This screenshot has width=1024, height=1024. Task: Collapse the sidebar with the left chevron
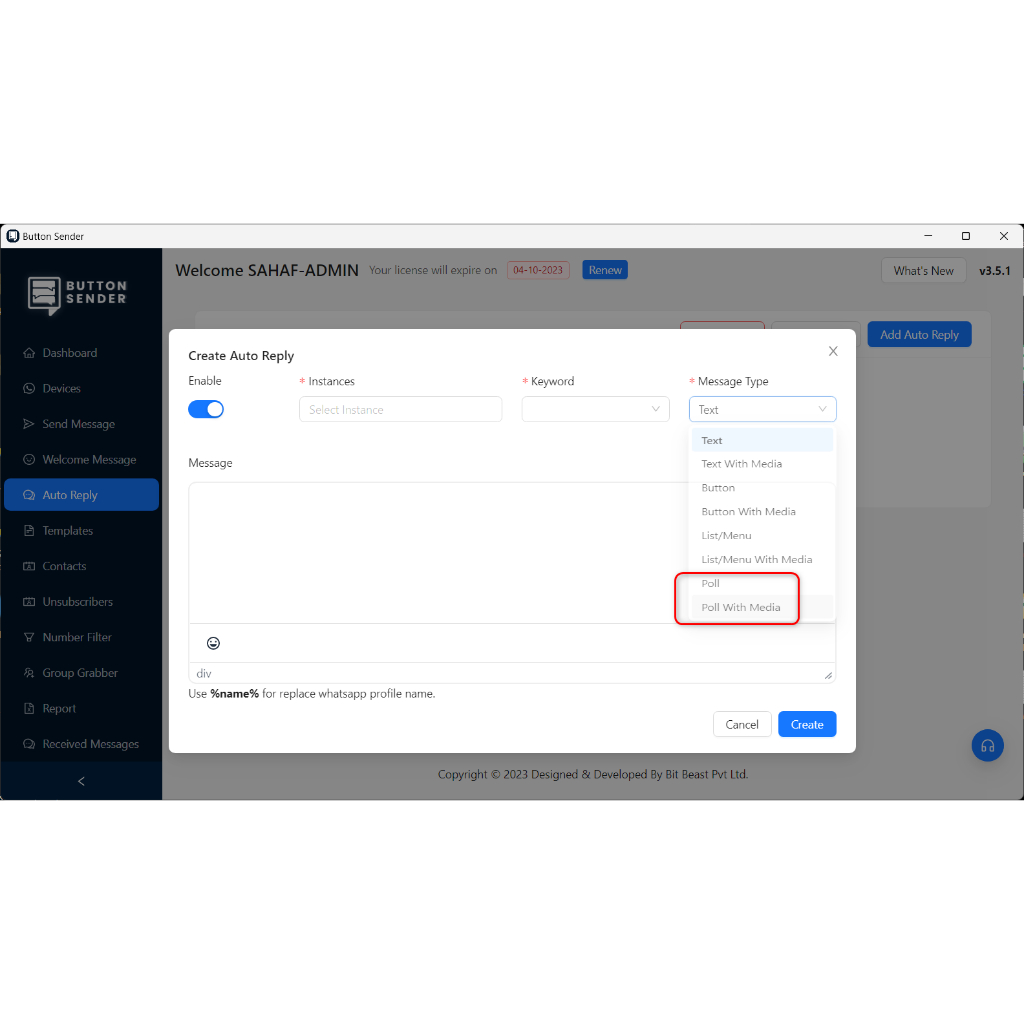[x=81, y=781]
